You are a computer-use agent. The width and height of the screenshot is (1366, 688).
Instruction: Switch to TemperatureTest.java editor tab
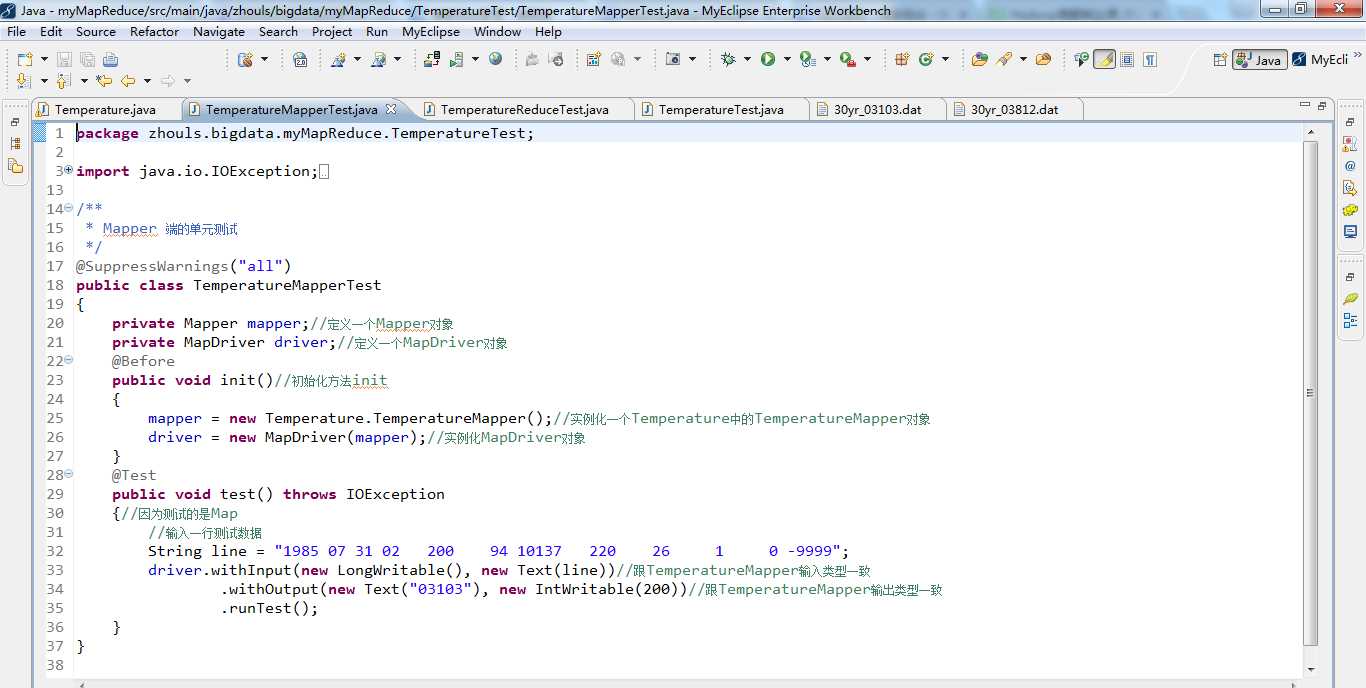pos(720,109)
